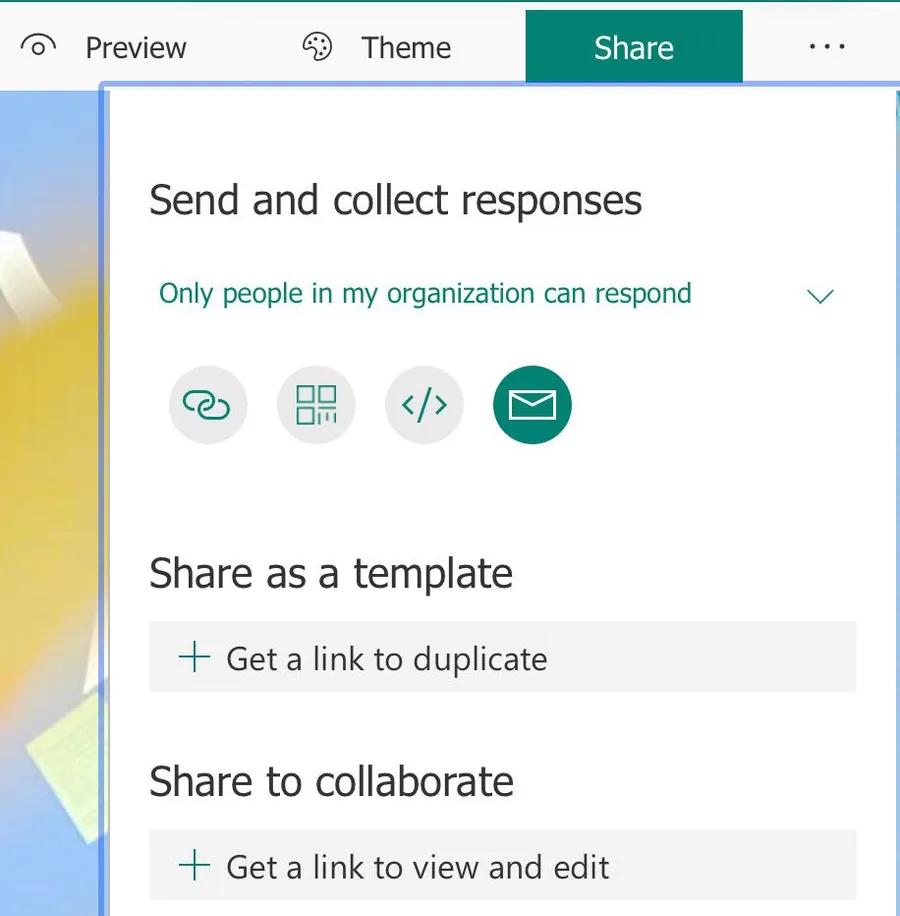Open the Theme text label
Image resolution: width=900 pixels, height=916 pixels.
point(406,47)
